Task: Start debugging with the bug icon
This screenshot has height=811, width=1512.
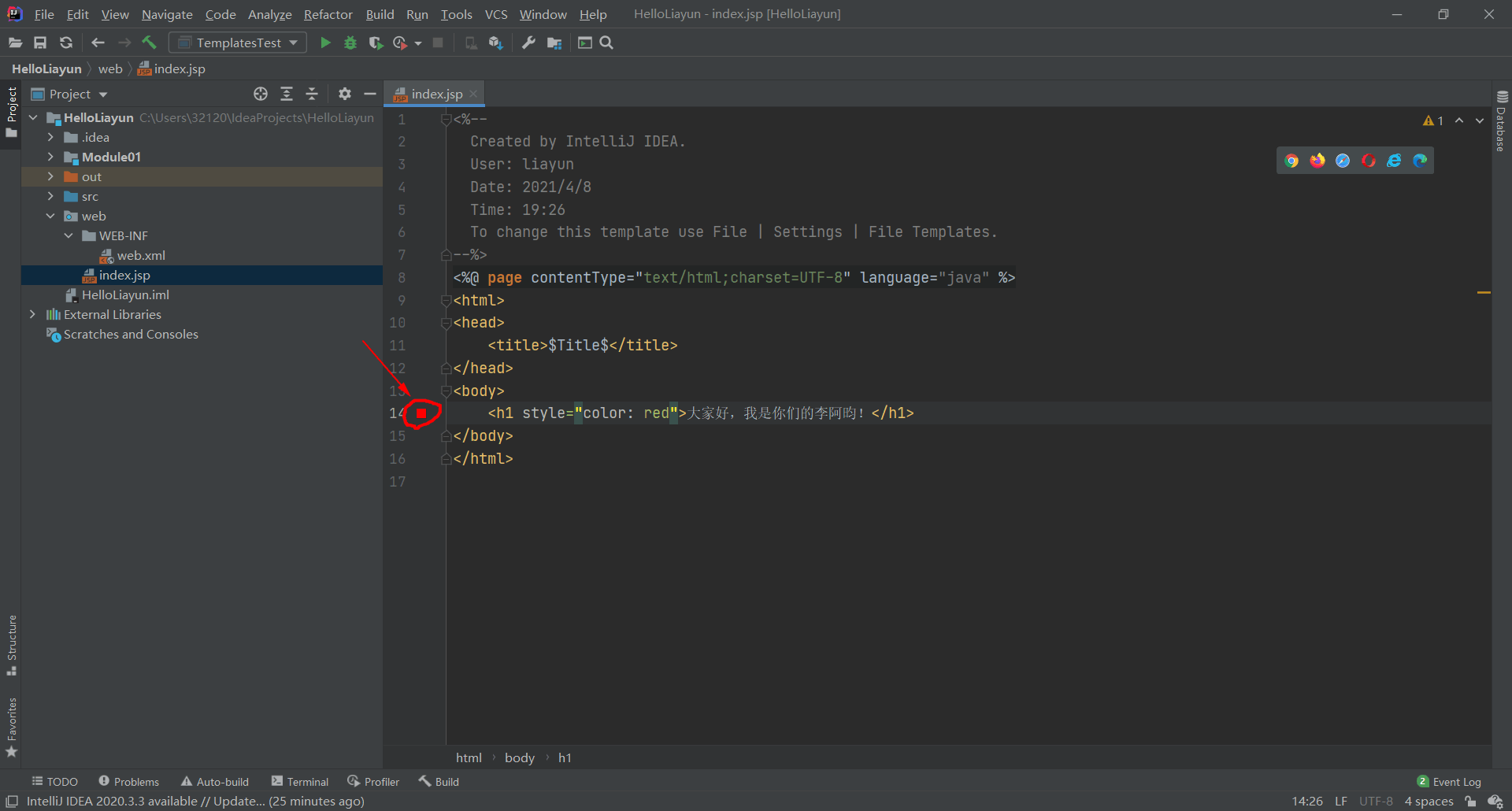Action: click(350, 43)
